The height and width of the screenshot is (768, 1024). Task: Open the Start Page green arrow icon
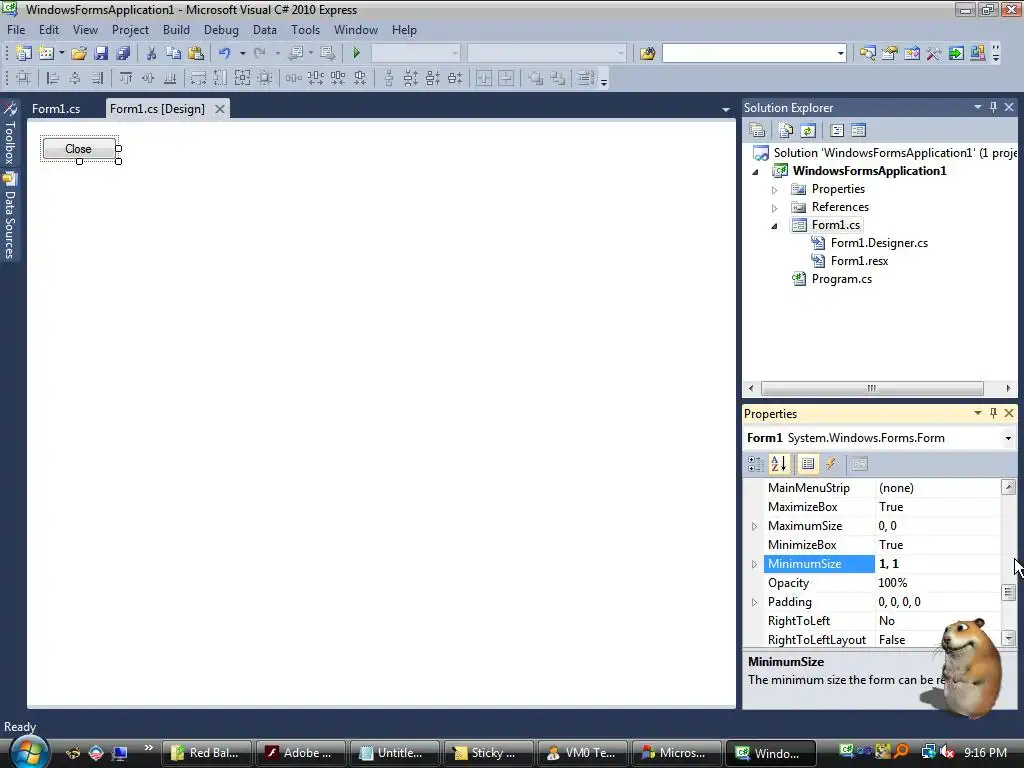coord(956,53)
